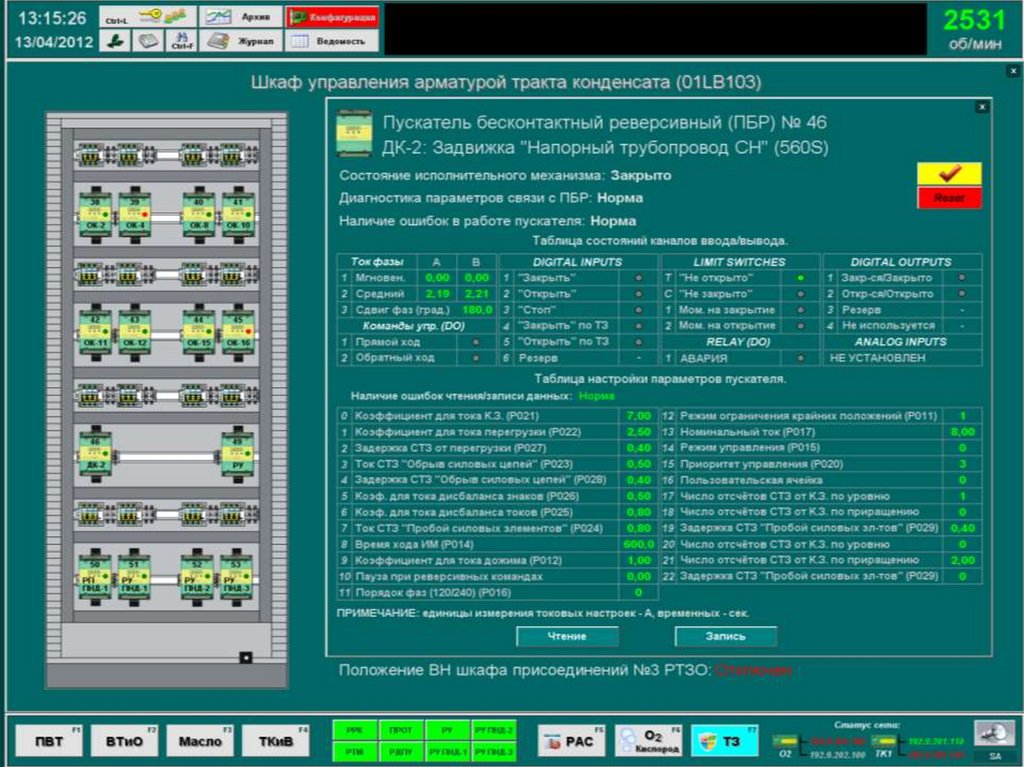Open the ТЗ protection screen
Image resolution: width=1024 pixels, height=767 pixels.
(725, 741)
